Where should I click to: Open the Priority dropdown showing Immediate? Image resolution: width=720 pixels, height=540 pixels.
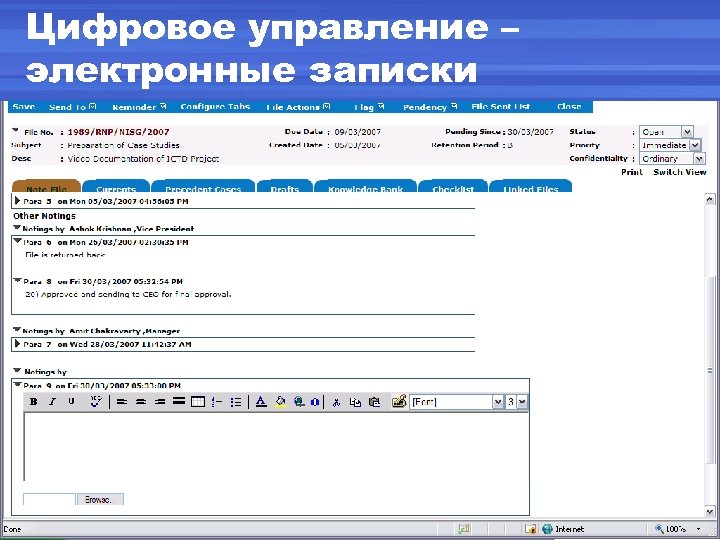point(695,146)
